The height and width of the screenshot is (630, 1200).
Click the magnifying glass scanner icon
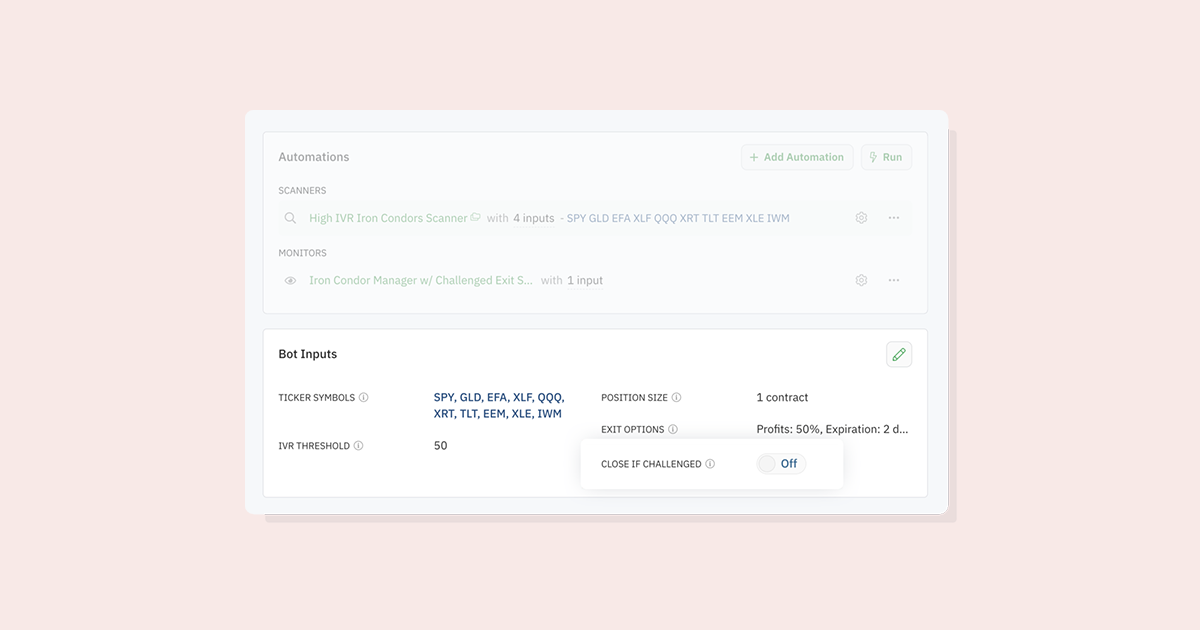290,217
